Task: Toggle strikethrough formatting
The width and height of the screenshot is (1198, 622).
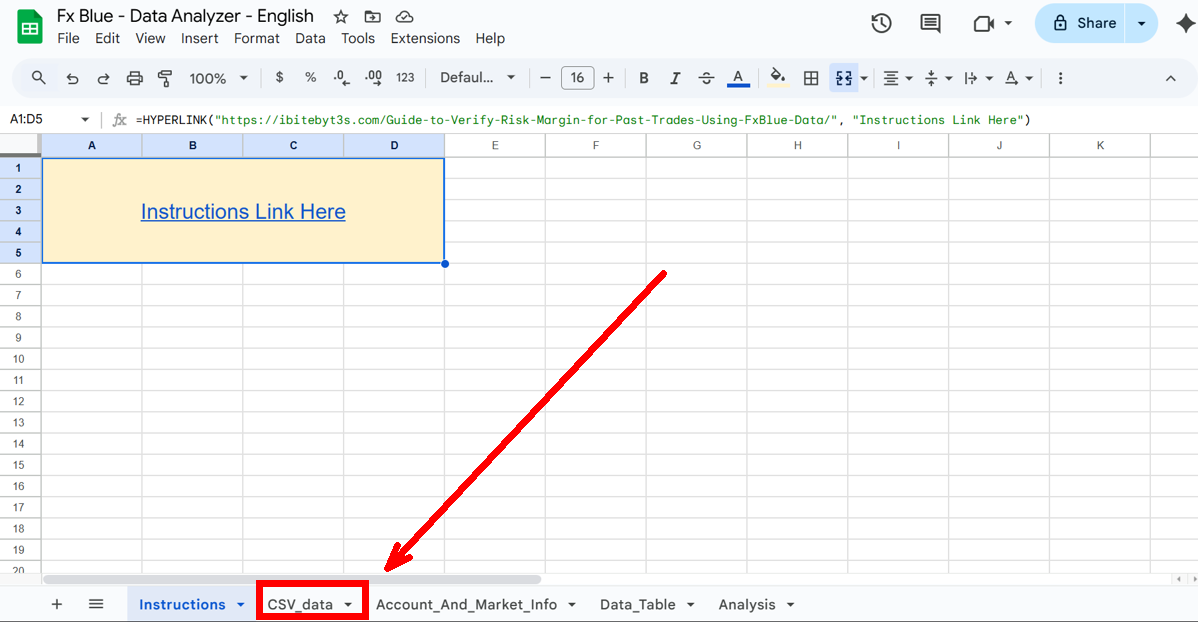Action: coord(706,78)
